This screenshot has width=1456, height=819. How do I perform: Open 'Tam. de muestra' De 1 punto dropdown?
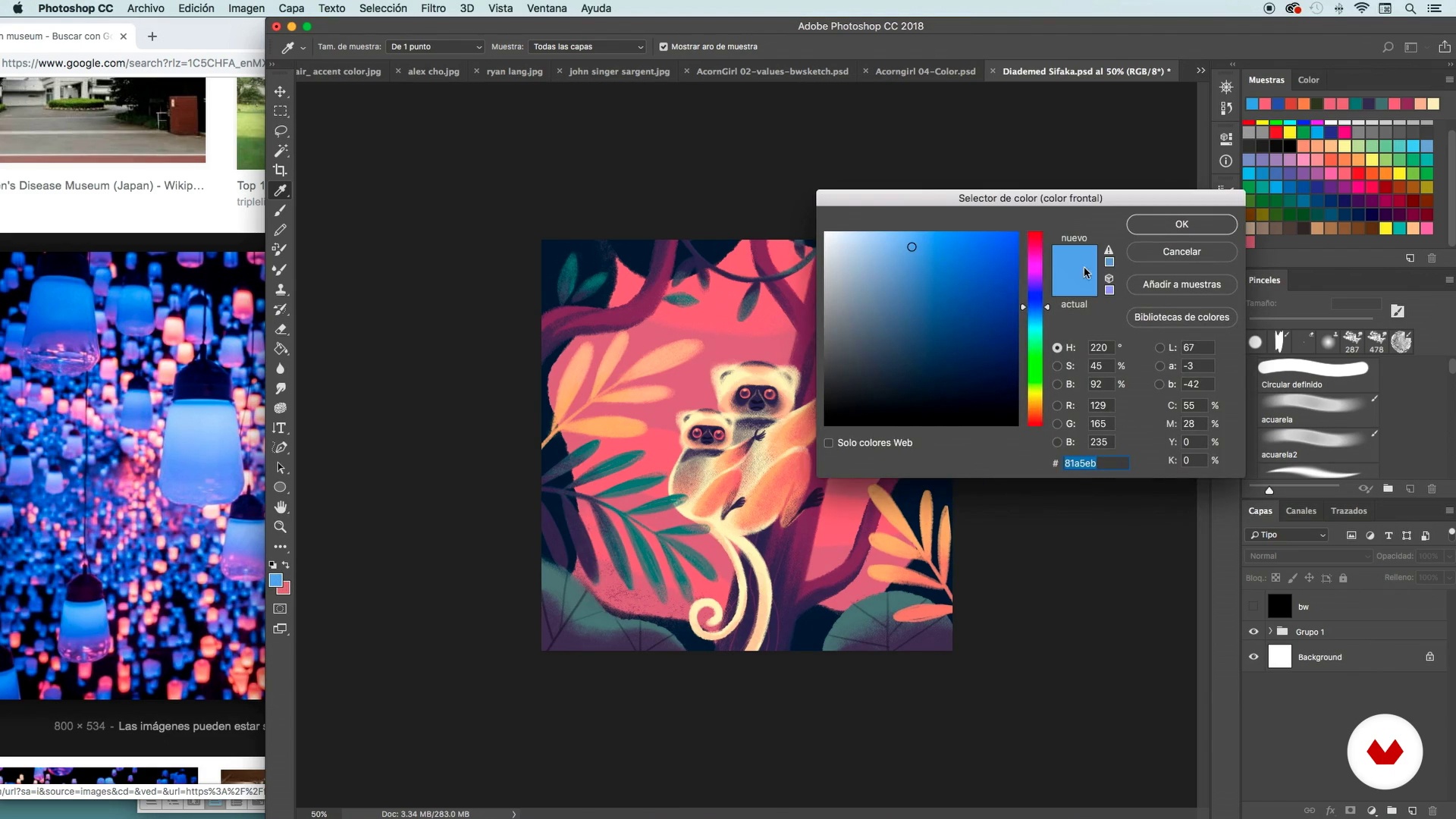pyautogui.click(x=435, y=47)
